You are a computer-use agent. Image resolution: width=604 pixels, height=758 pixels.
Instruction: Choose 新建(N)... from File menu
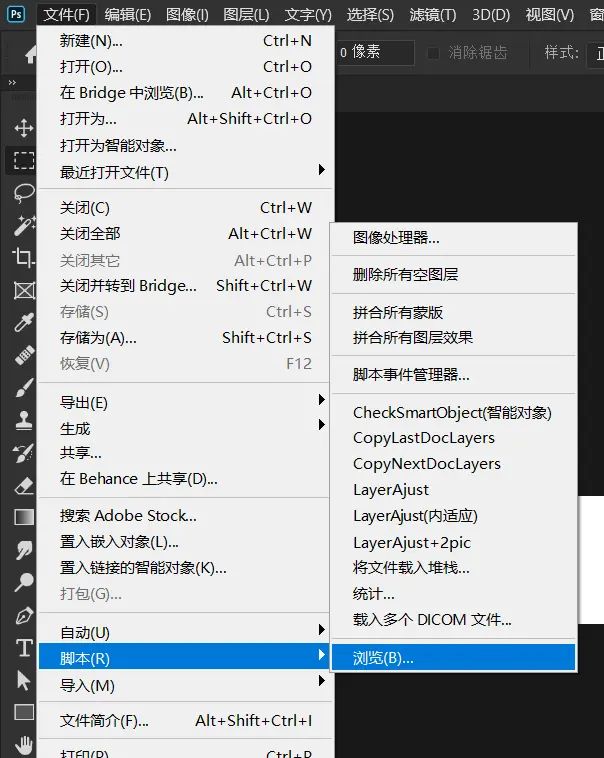coord(186,41)
